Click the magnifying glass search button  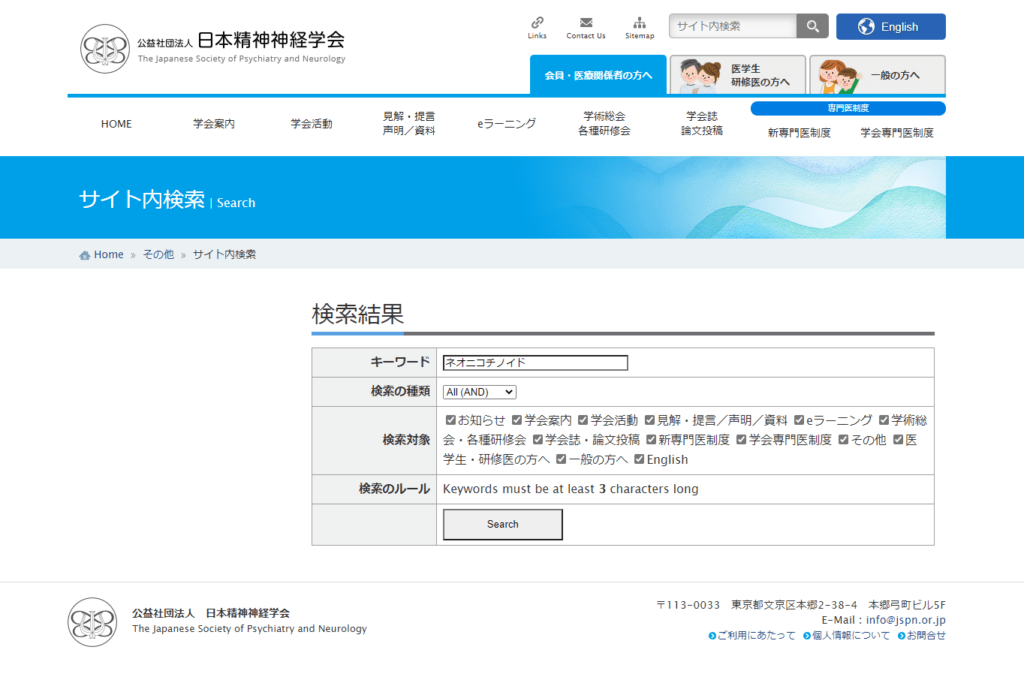tap(812, 27)
